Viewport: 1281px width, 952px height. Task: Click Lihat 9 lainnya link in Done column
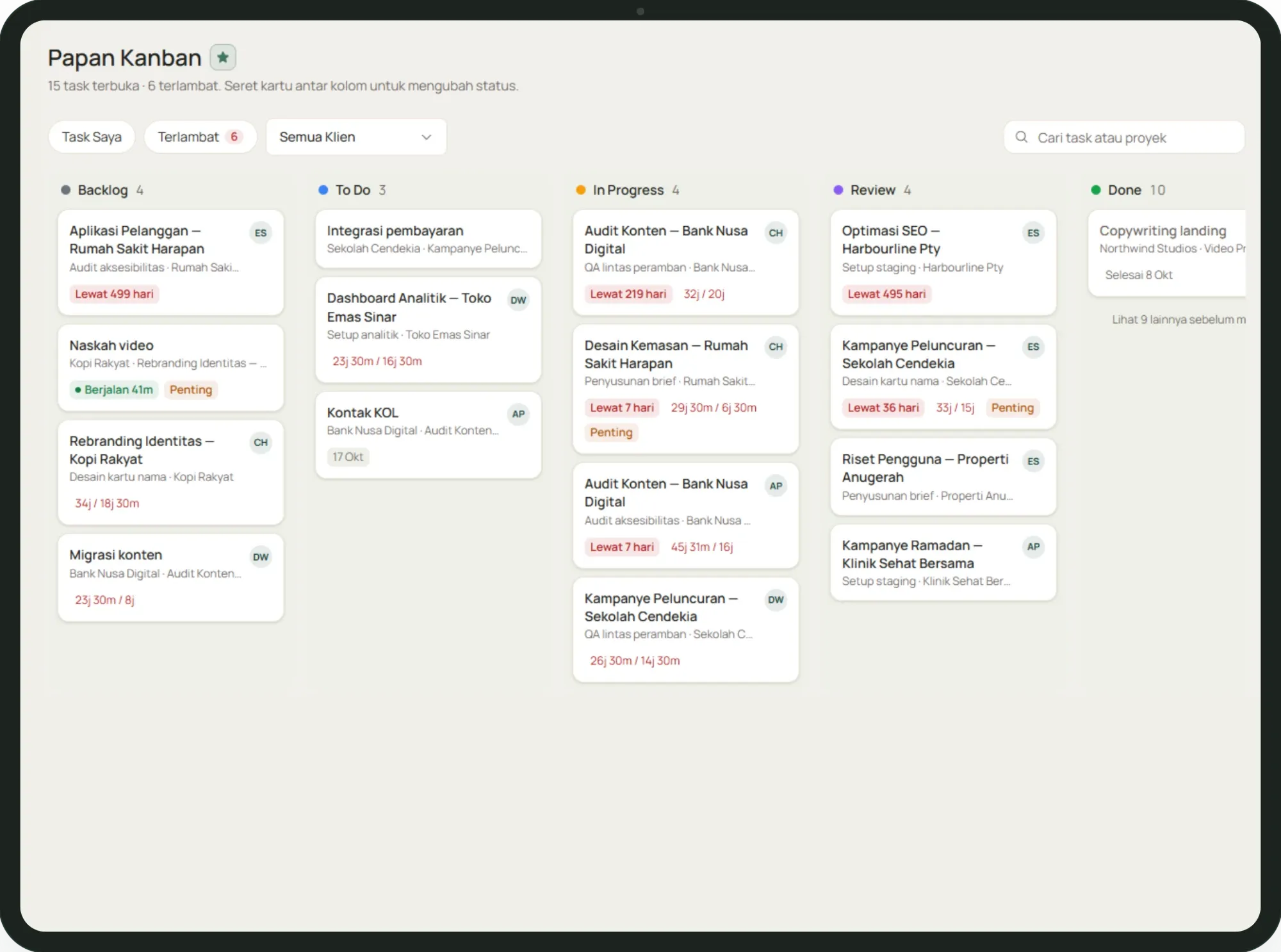click(x=1179, y=320)
